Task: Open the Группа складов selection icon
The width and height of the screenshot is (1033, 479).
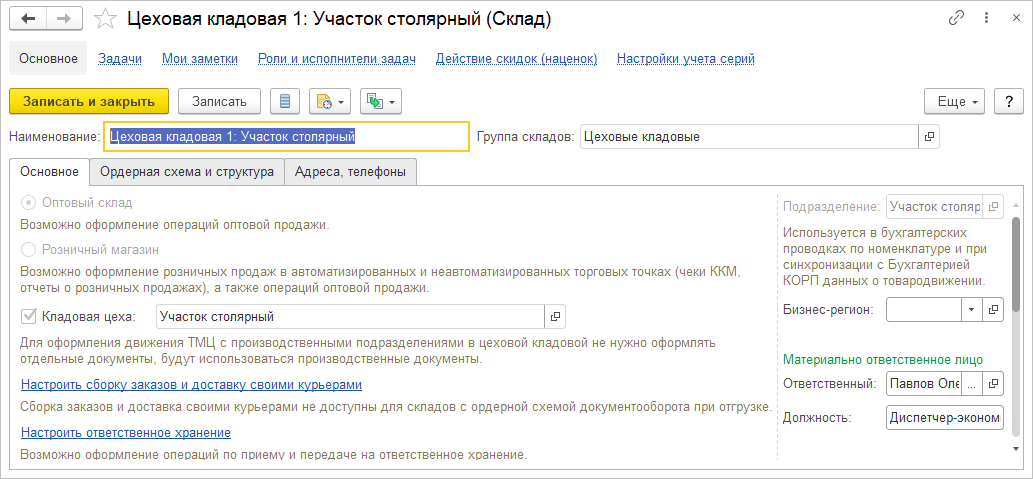Action: click(929, 136)
